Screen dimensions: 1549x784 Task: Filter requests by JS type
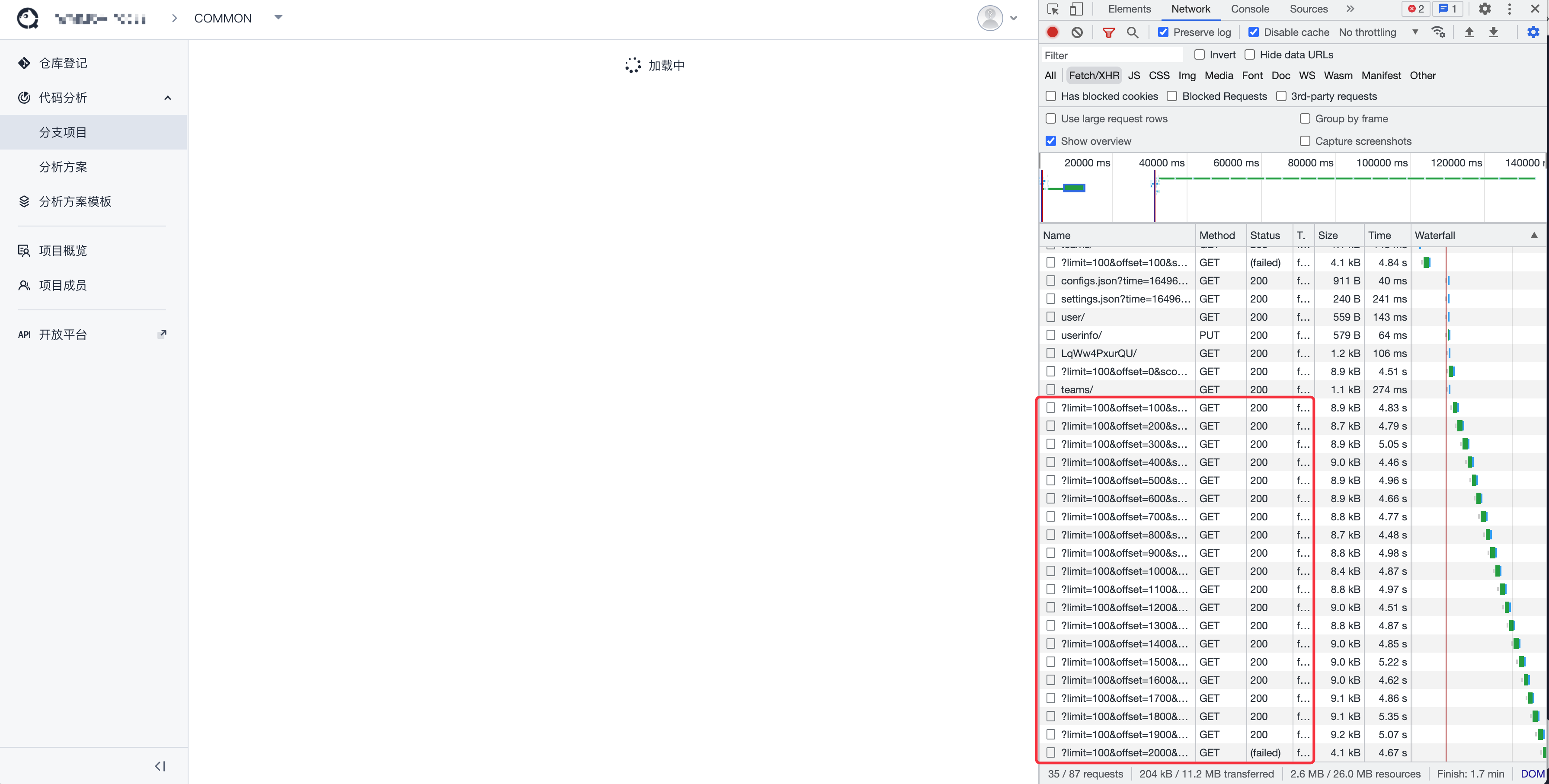tap(1134, 75)
